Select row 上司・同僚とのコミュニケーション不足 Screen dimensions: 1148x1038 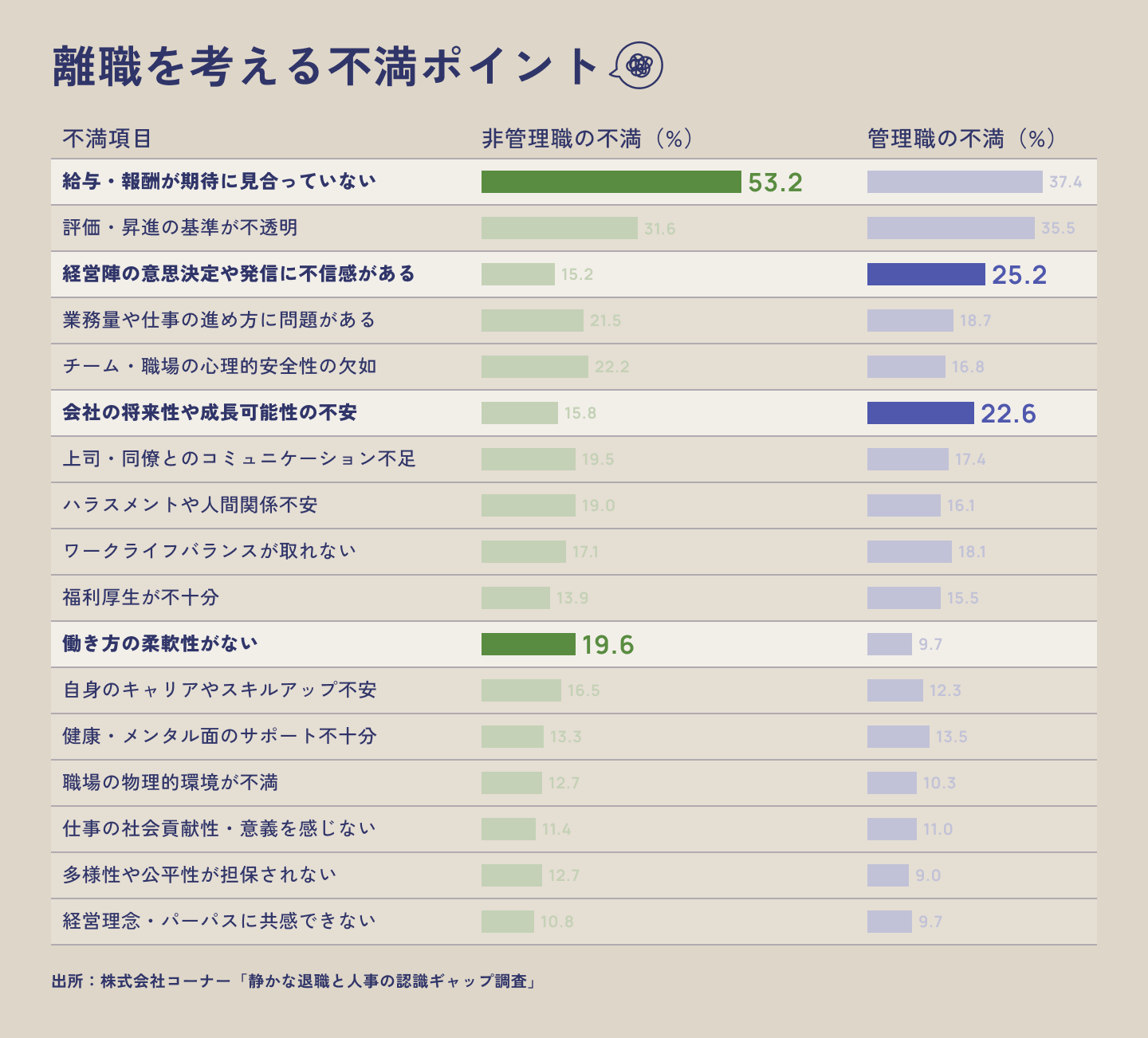[x=574, y=459]
